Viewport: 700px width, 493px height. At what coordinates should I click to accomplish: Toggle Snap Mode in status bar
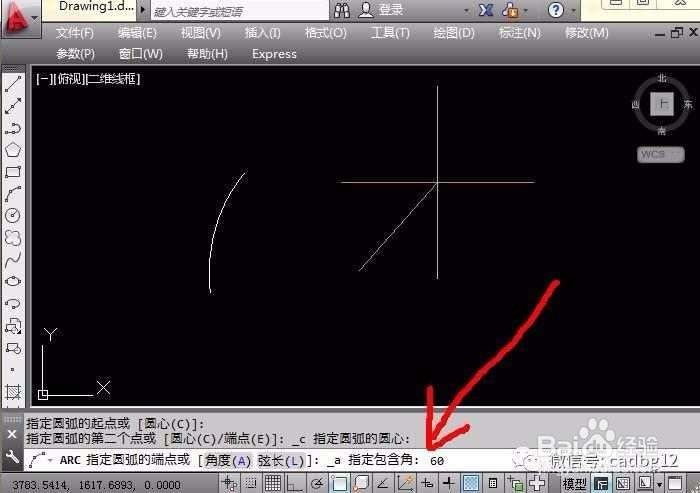(251, 484)
